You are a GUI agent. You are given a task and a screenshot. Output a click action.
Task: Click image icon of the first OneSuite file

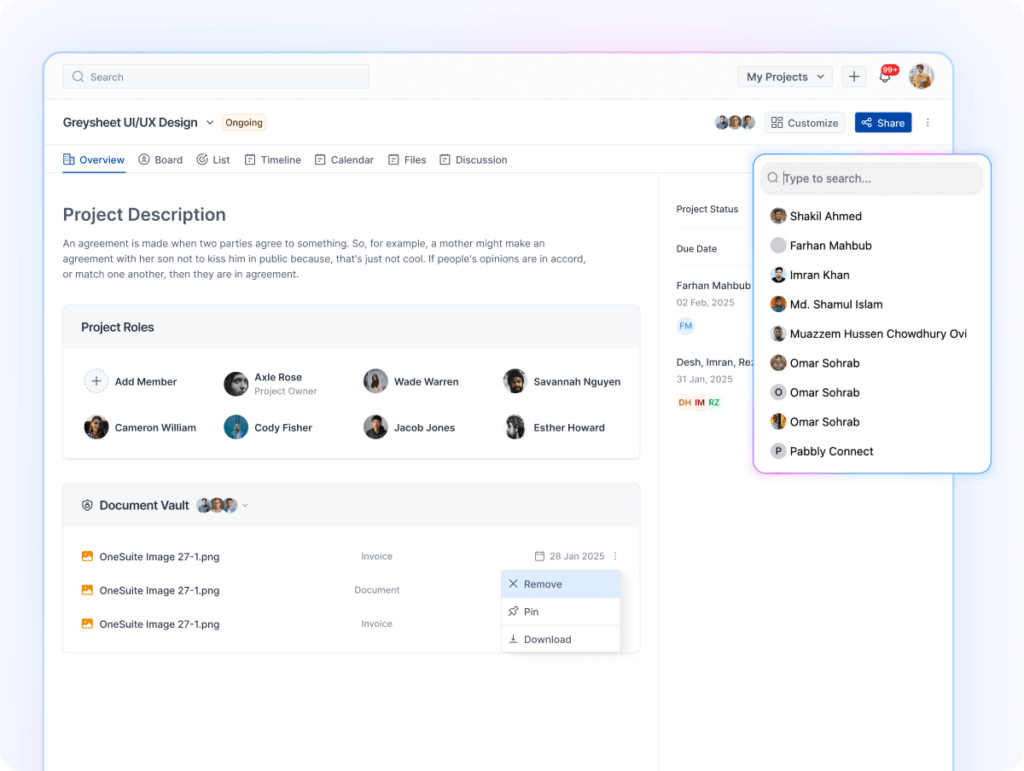(x=87, y=556)
